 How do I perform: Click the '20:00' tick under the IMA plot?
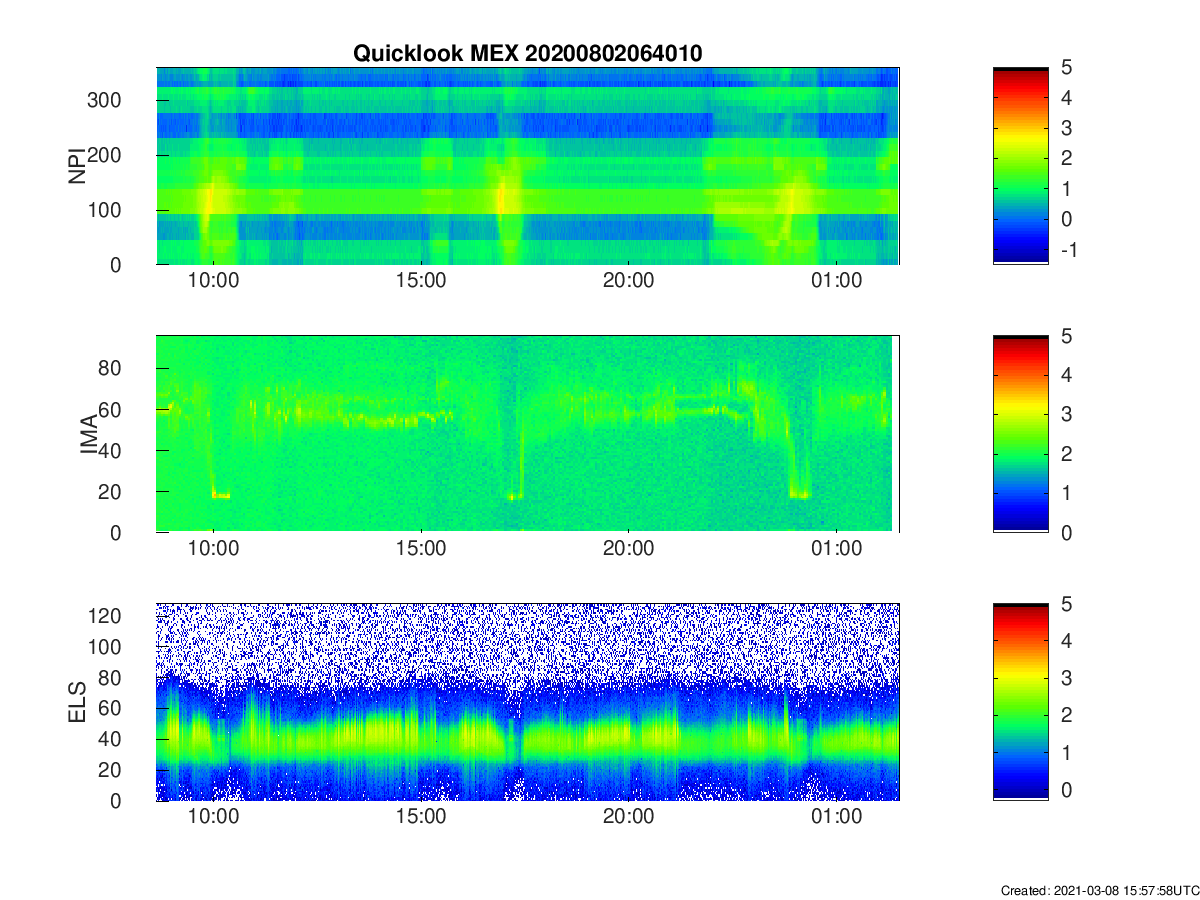click(628, 549)
